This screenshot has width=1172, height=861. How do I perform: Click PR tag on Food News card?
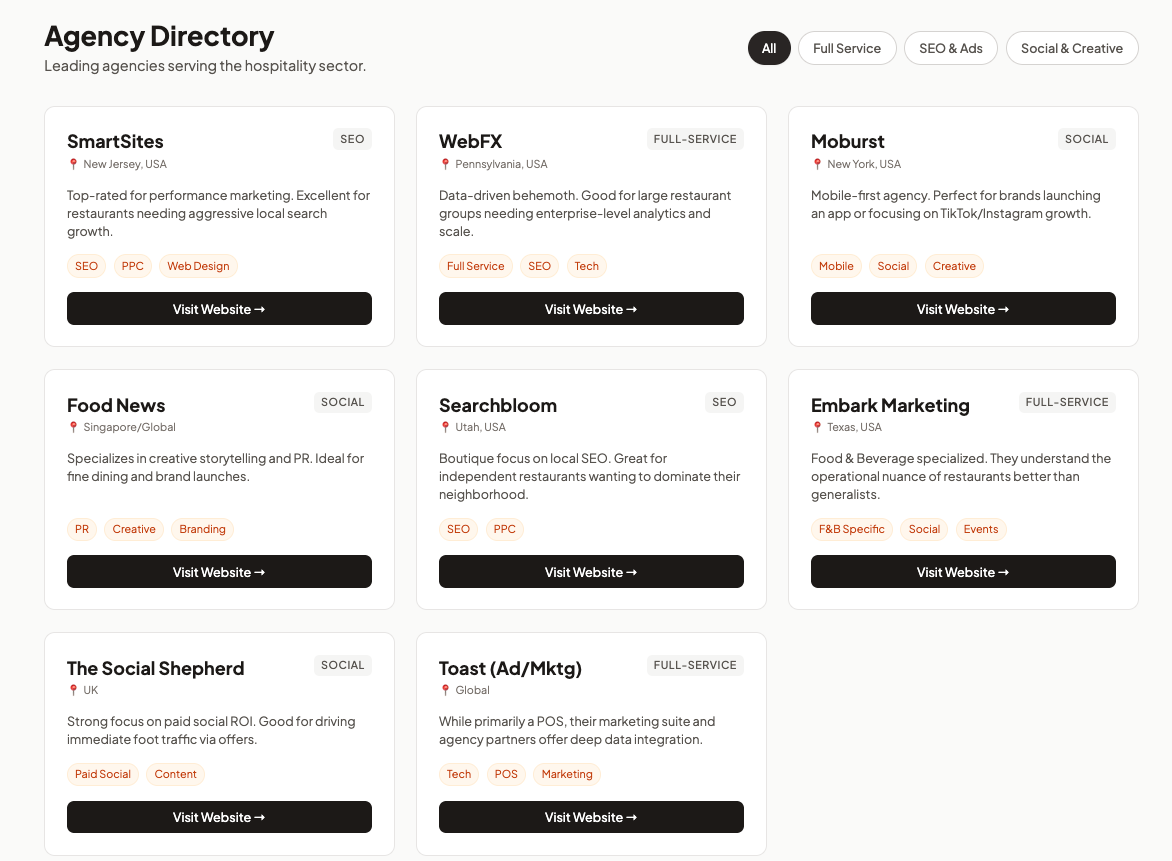coord(81,529)
